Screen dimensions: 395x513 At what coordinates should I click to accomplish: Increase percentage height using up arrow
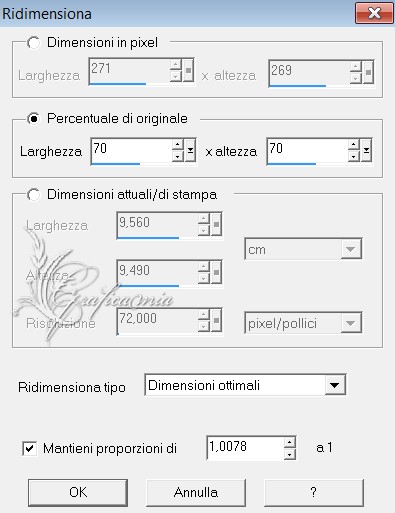click(353, 145)
